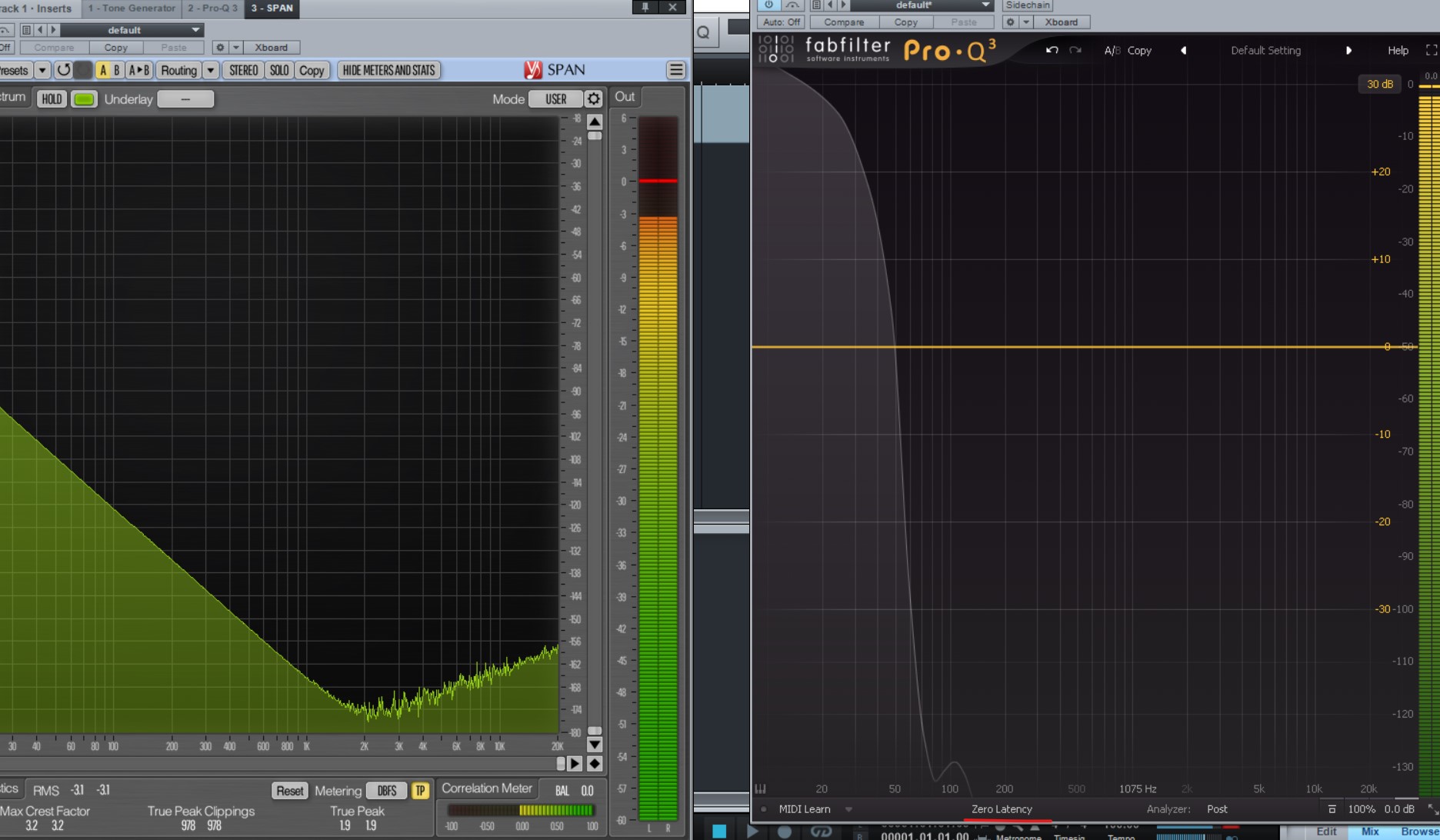Screen dimensions: 1440x840
Task: Expand dropdown arrow beside SPAN header gear
Action: [x=236, y=48]
